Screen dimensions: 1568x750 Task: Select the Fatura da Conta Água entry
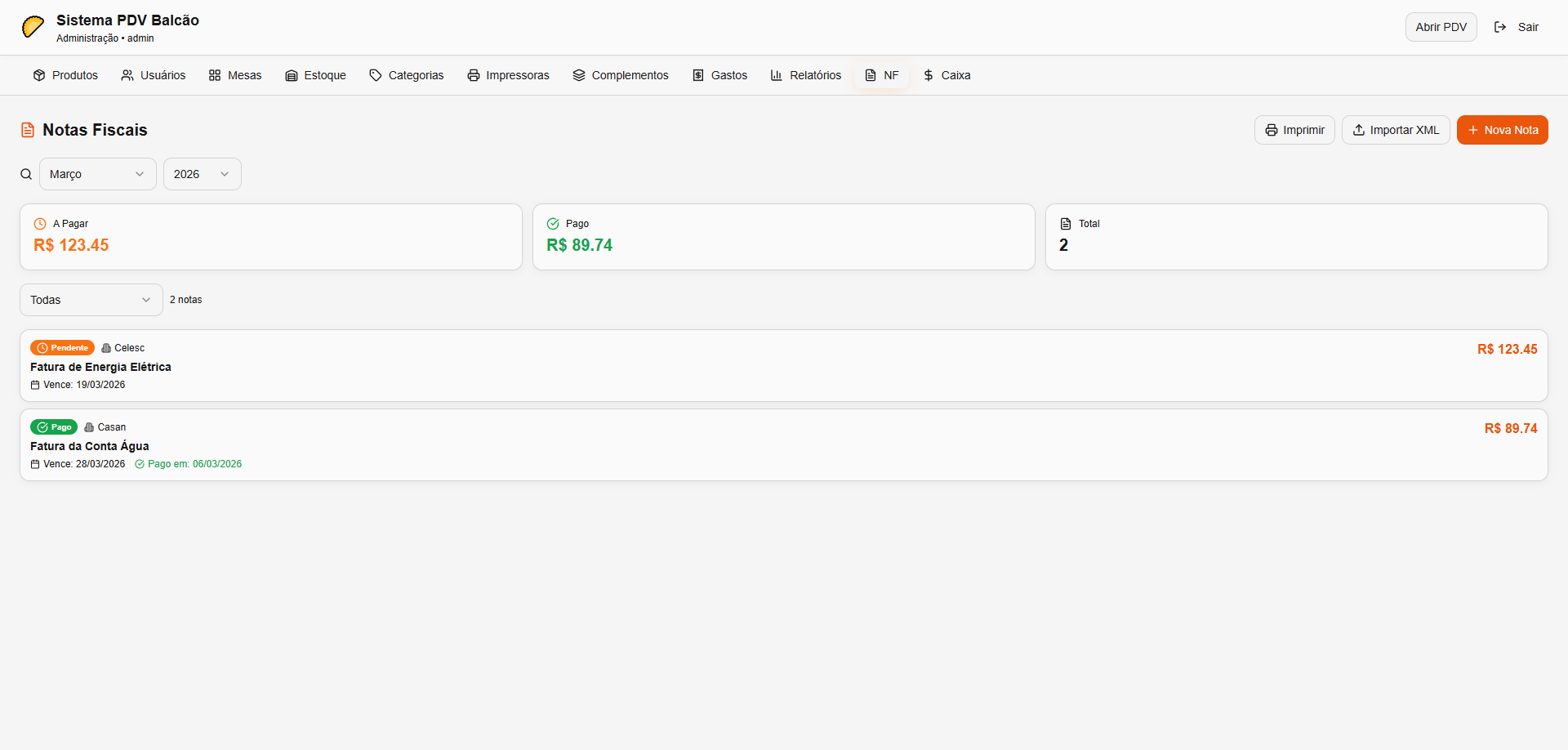pos(90,446)
